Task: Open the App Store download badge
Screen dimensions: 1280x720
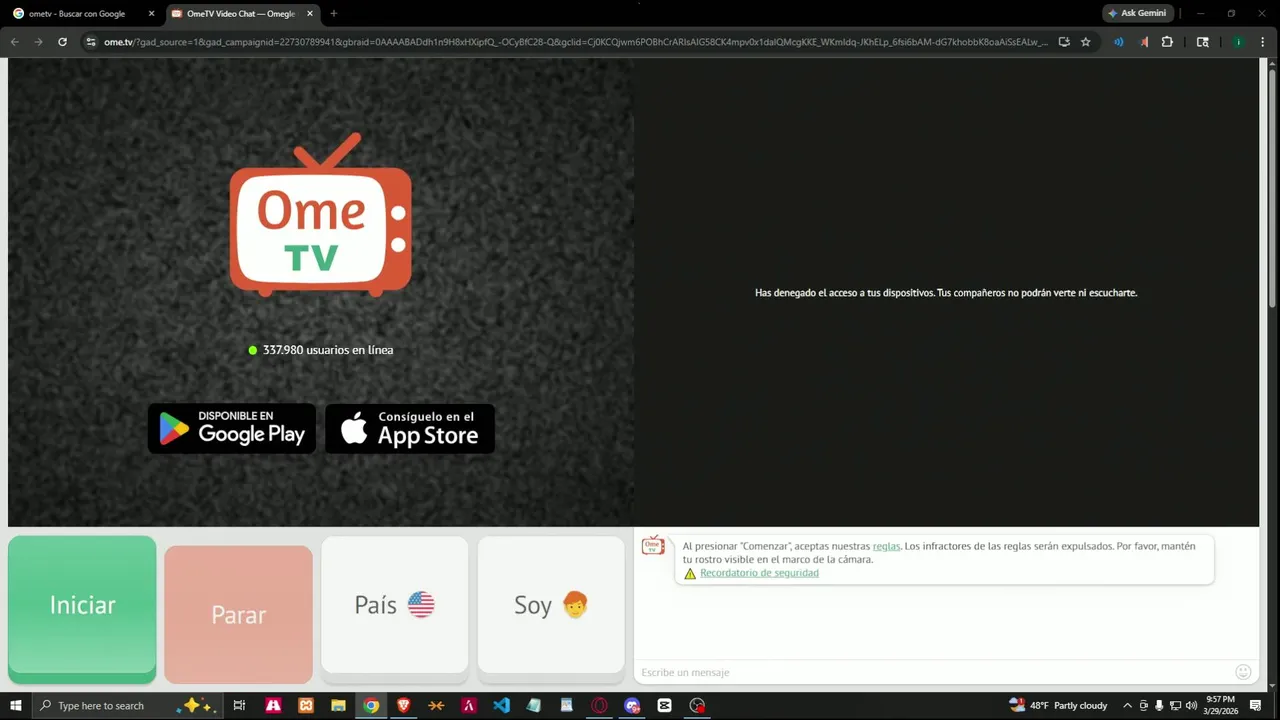Action: click(x=410, y=429)
